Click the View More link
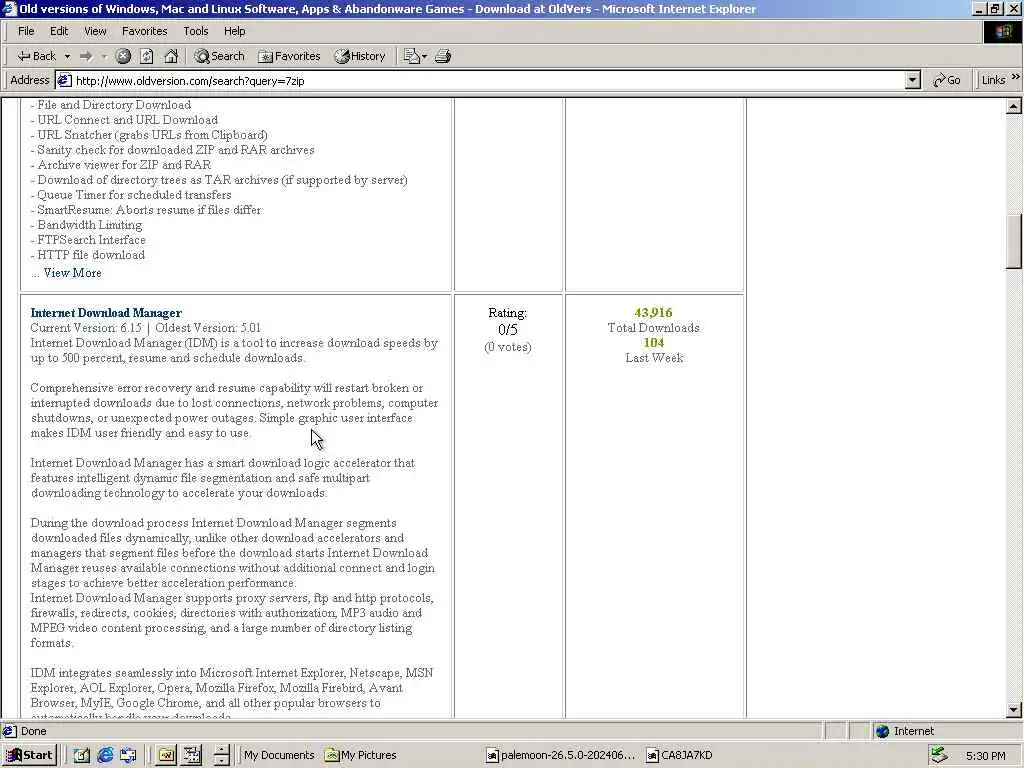 (x=72, y=273)
